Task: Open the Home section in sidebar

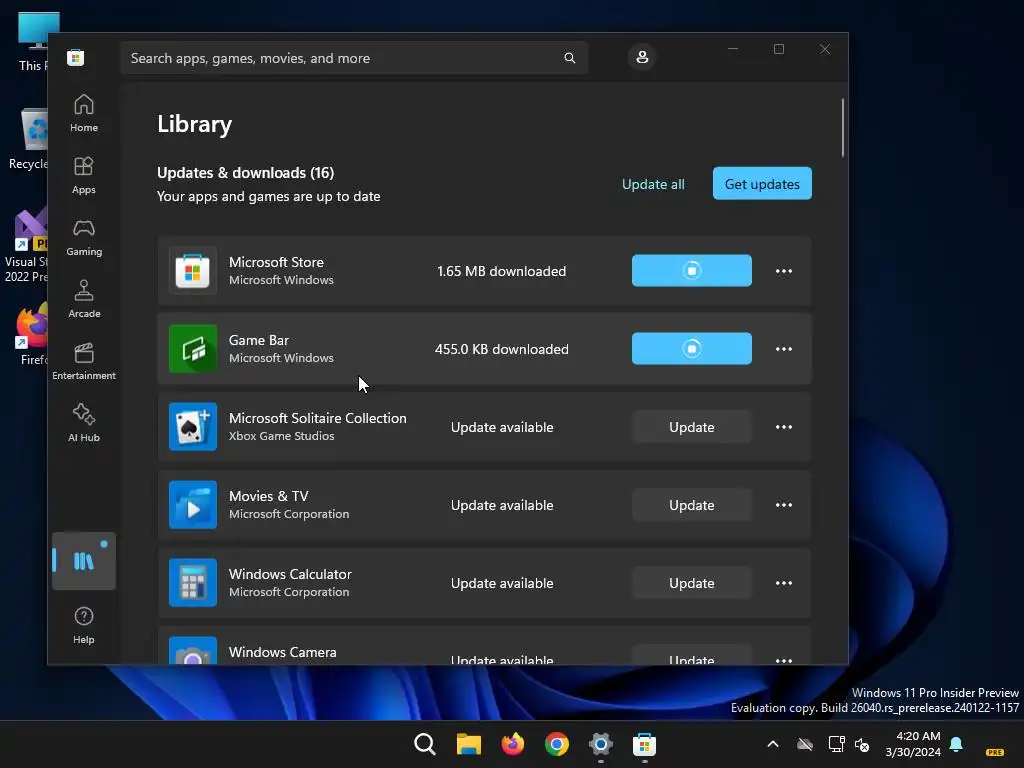Action: point(84,114)
